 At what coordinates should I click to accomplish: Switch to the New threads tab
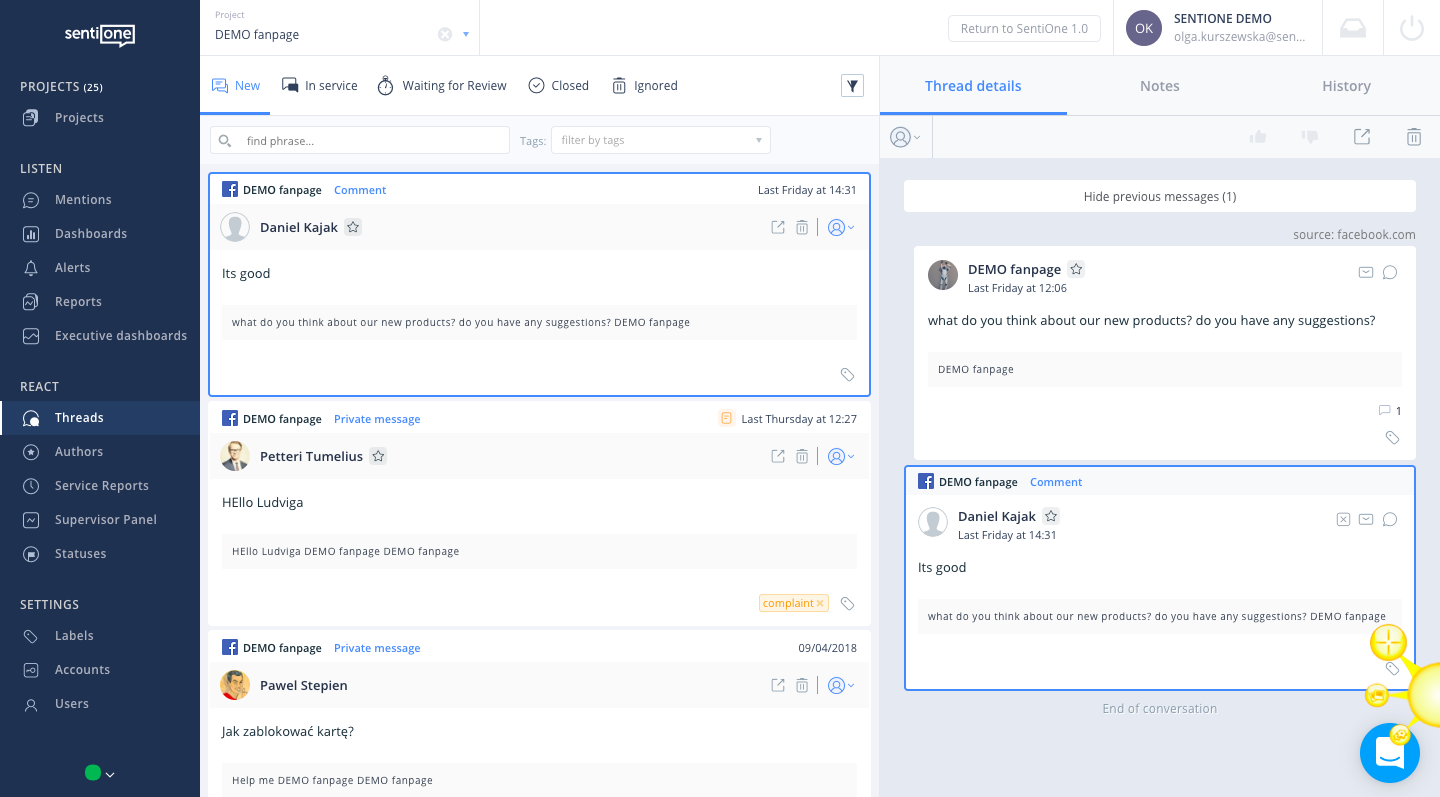coord(236,86)
